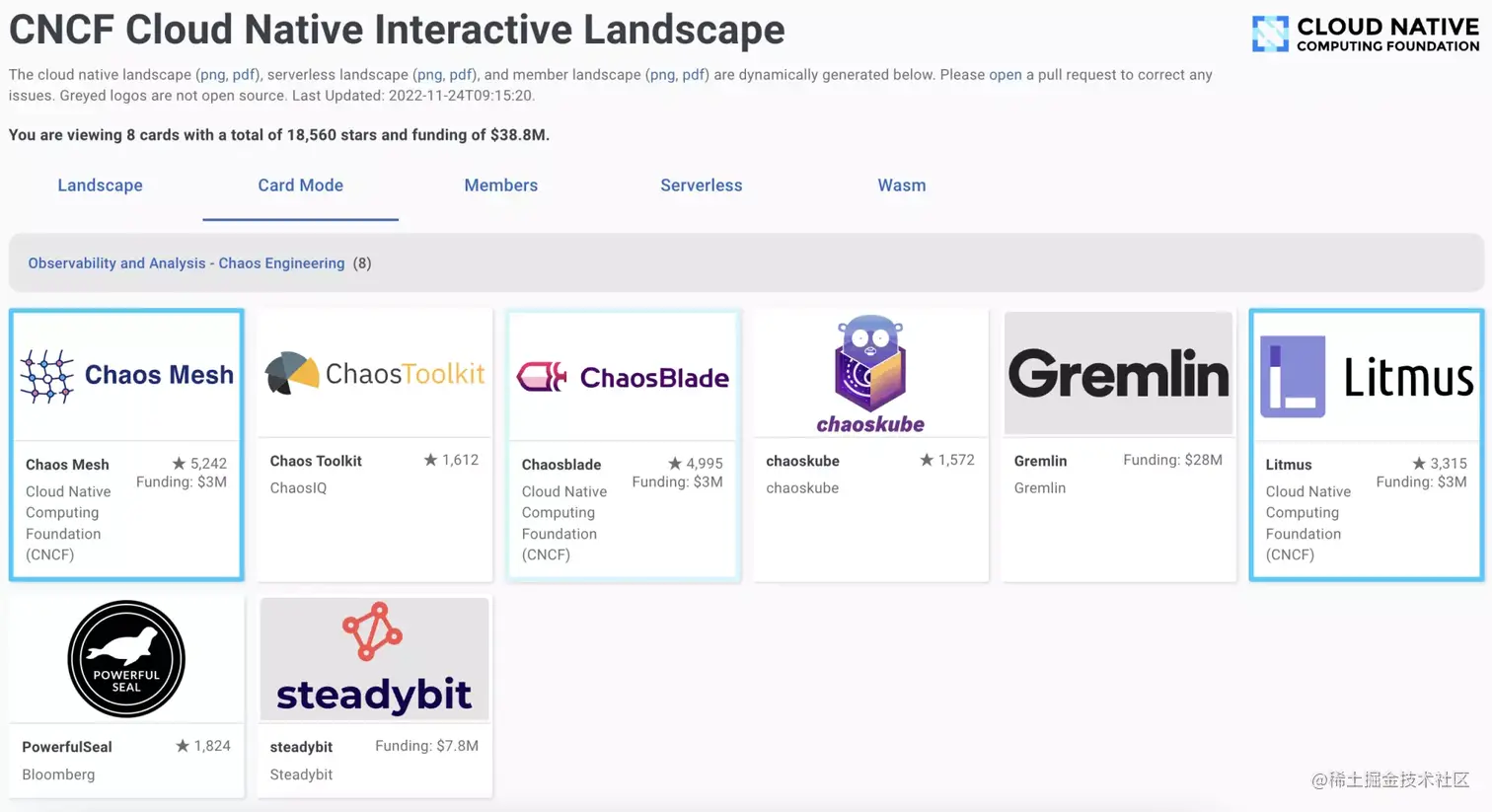
Task: Click the 3,315 star count
Action: [x=1449, y=463]
